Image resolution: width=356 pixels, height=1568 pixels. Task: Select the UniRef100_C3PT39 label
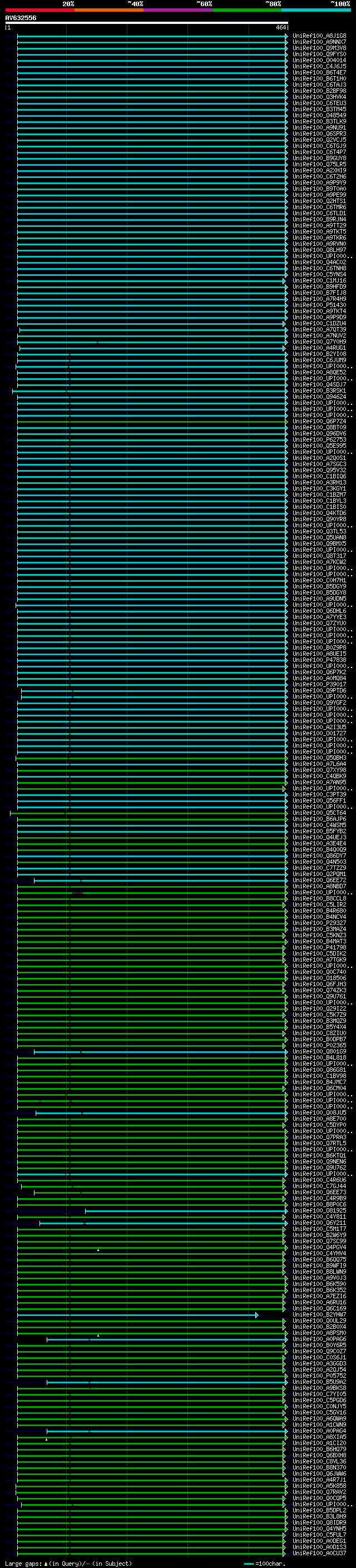319,794
